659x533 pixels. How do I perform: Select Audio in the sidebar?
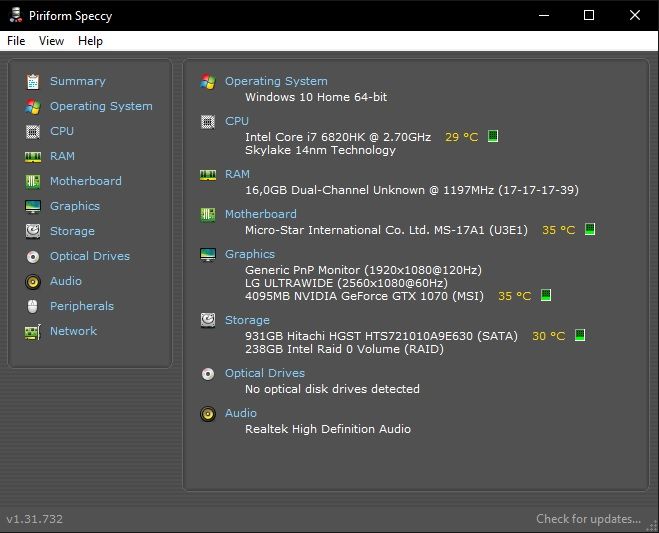coord(66,281)
